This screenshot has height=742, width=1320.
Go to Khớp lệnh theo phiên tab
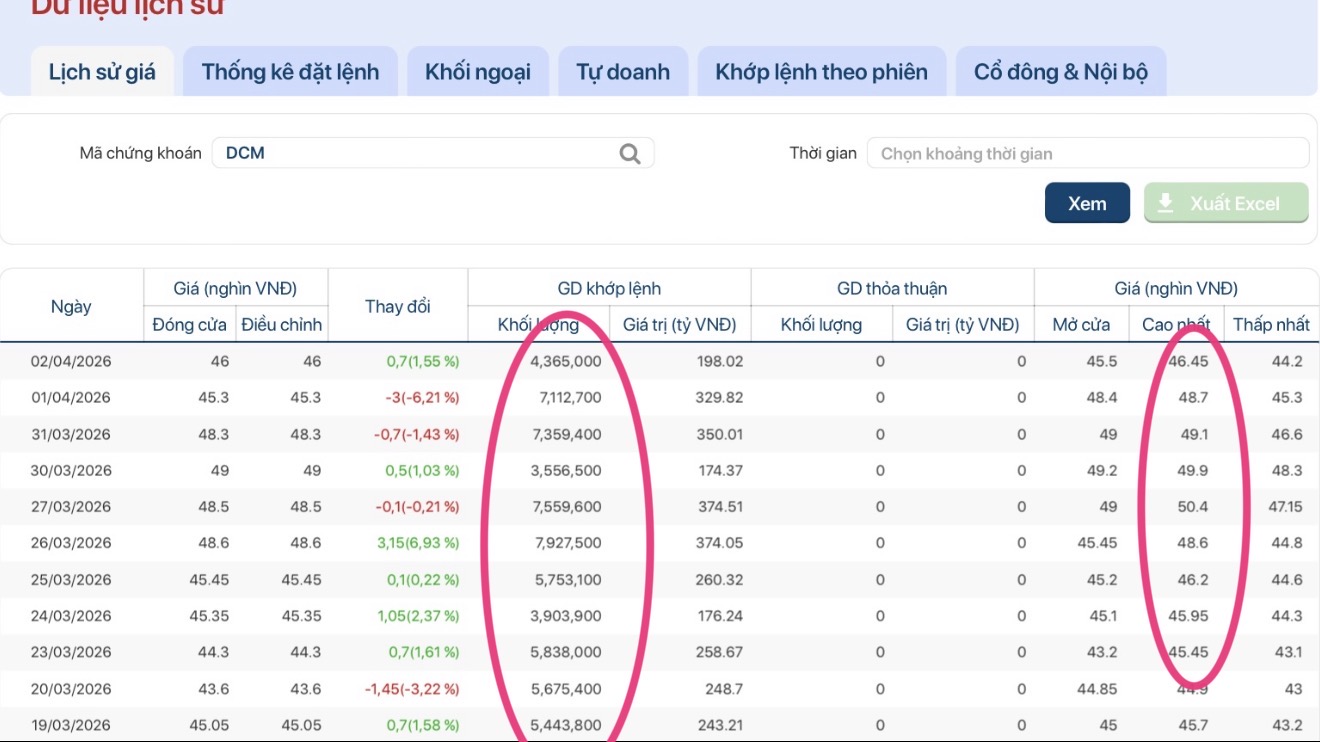821,72
